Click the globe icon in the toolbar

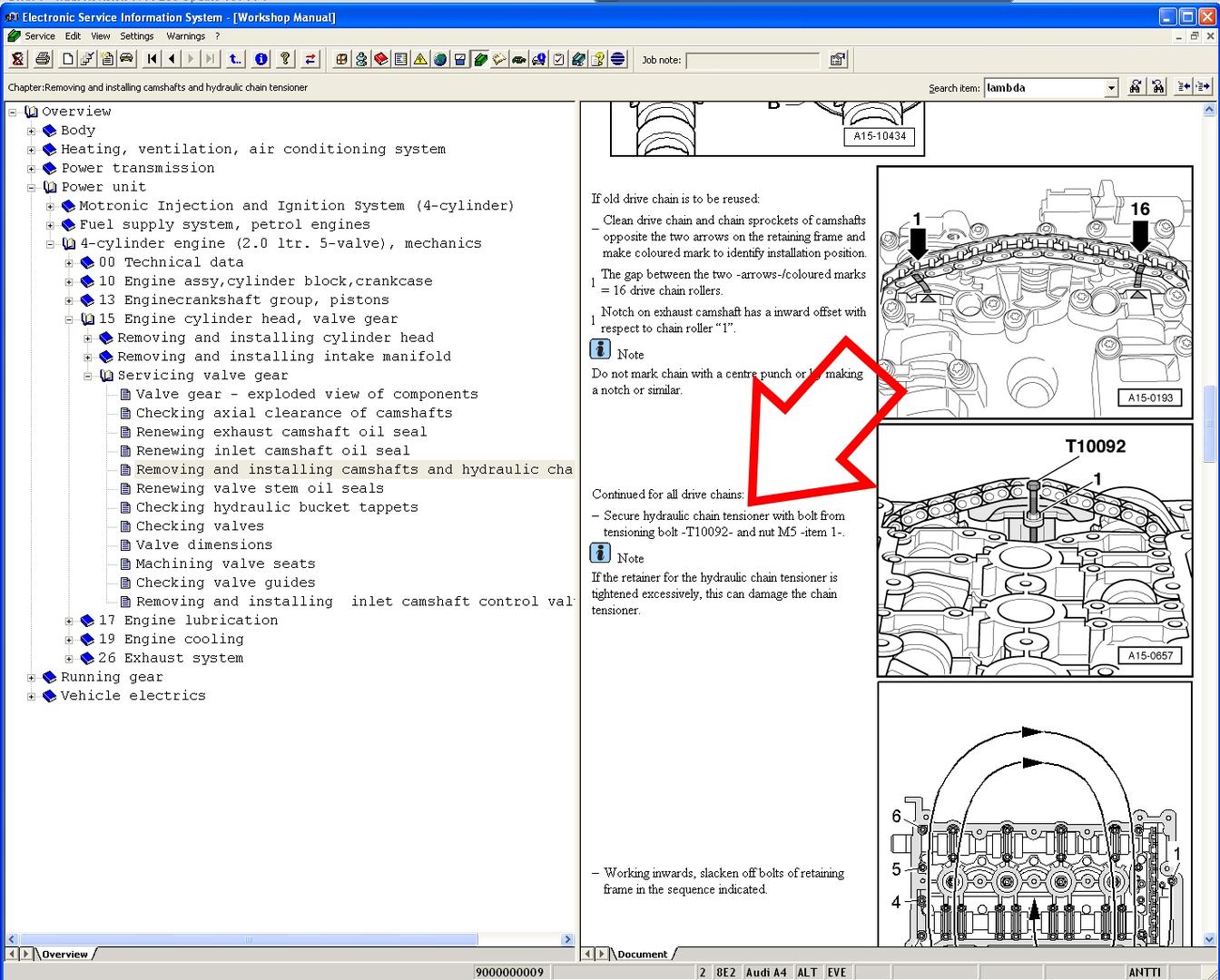coord(440,59)
